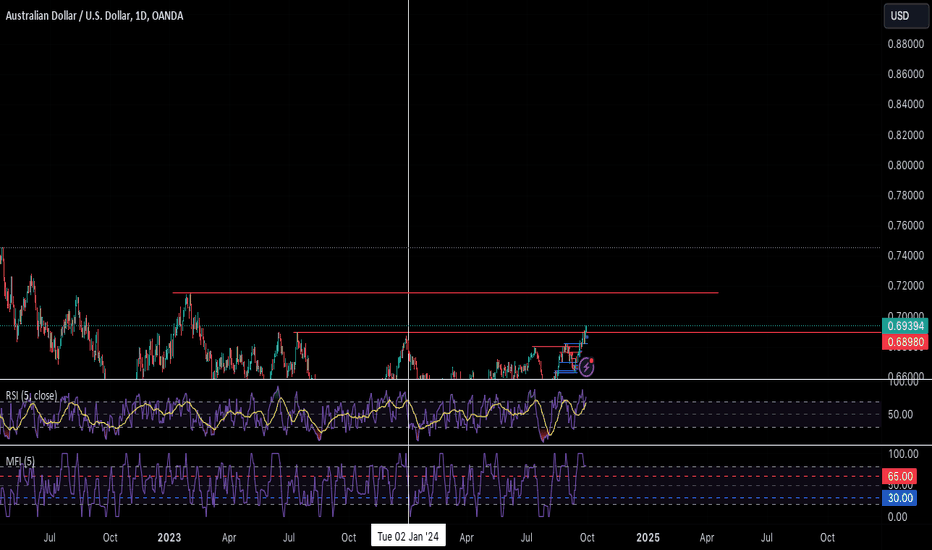This screenshot has width=932, height=550.
Task: Select the upper red horizontal line near 0.72000
Action: click(445, 293)
